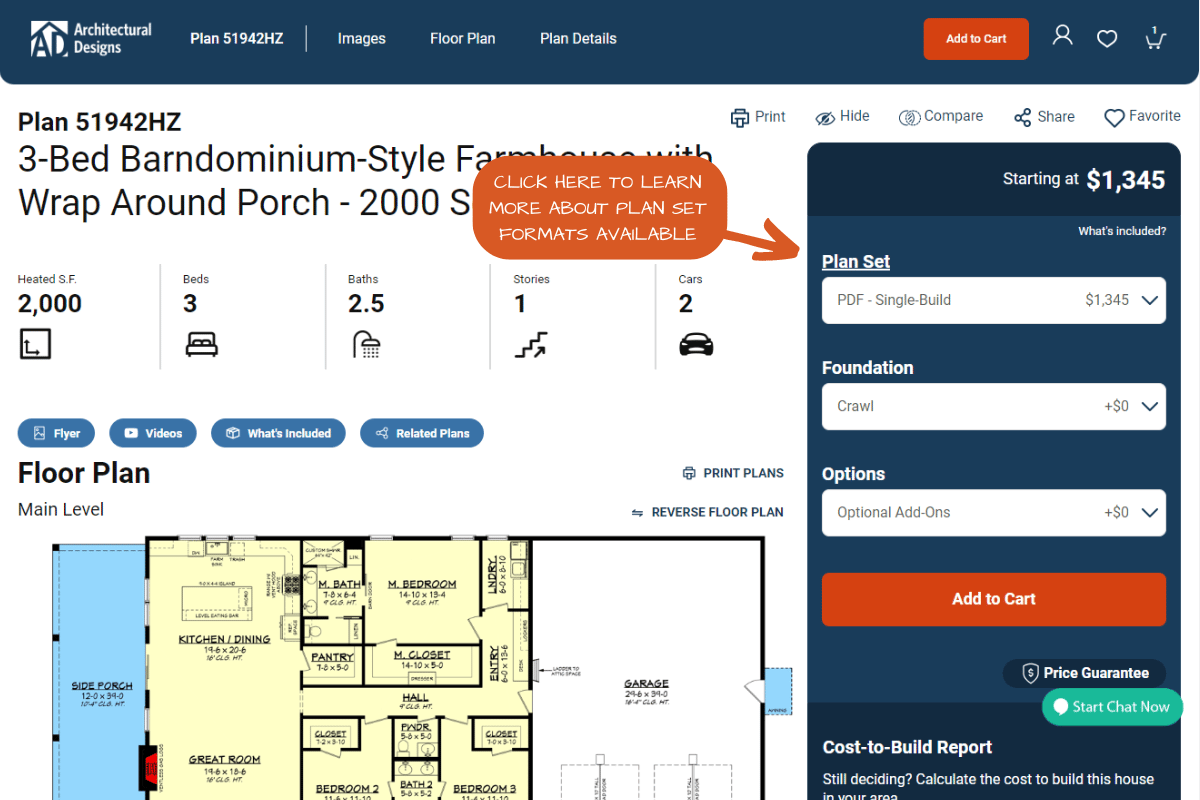Viewport: 1200px width, 800px height.
Task: Mark plan as Favorite
Action: (1142, 117)
